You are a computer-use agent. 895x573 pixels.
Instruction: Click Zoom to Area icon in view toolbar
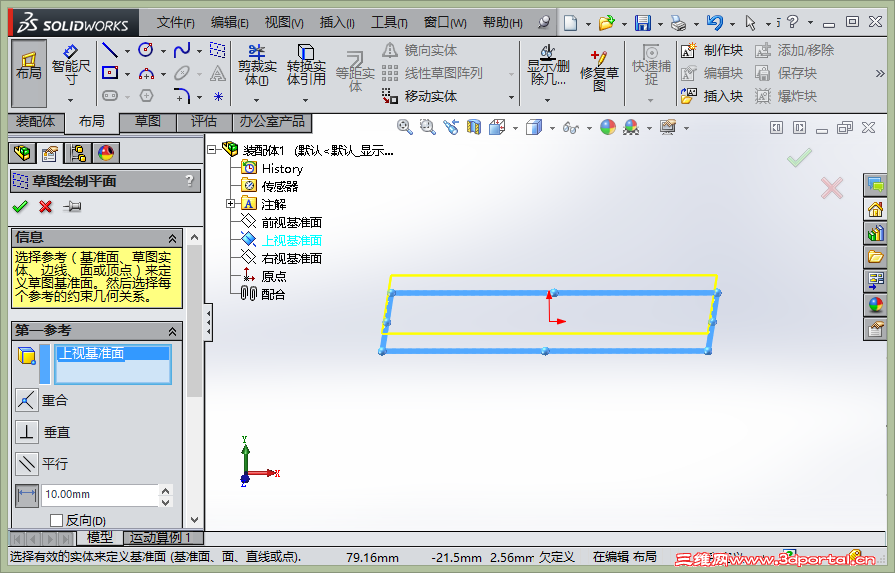pyautogui.click(x=428, y=127)
